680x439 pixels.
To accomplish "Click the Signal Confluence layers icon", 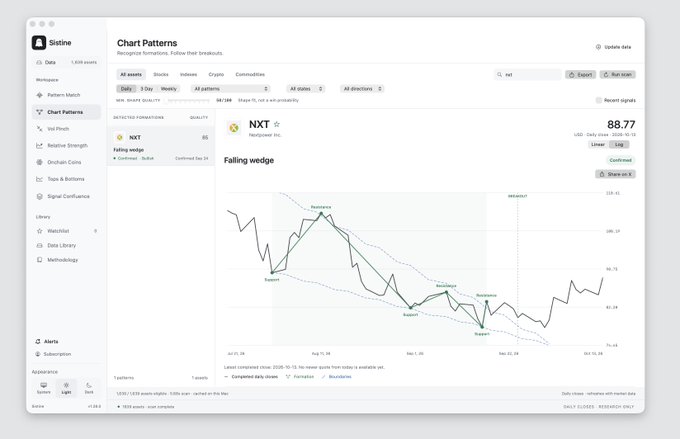I will 39,197.
